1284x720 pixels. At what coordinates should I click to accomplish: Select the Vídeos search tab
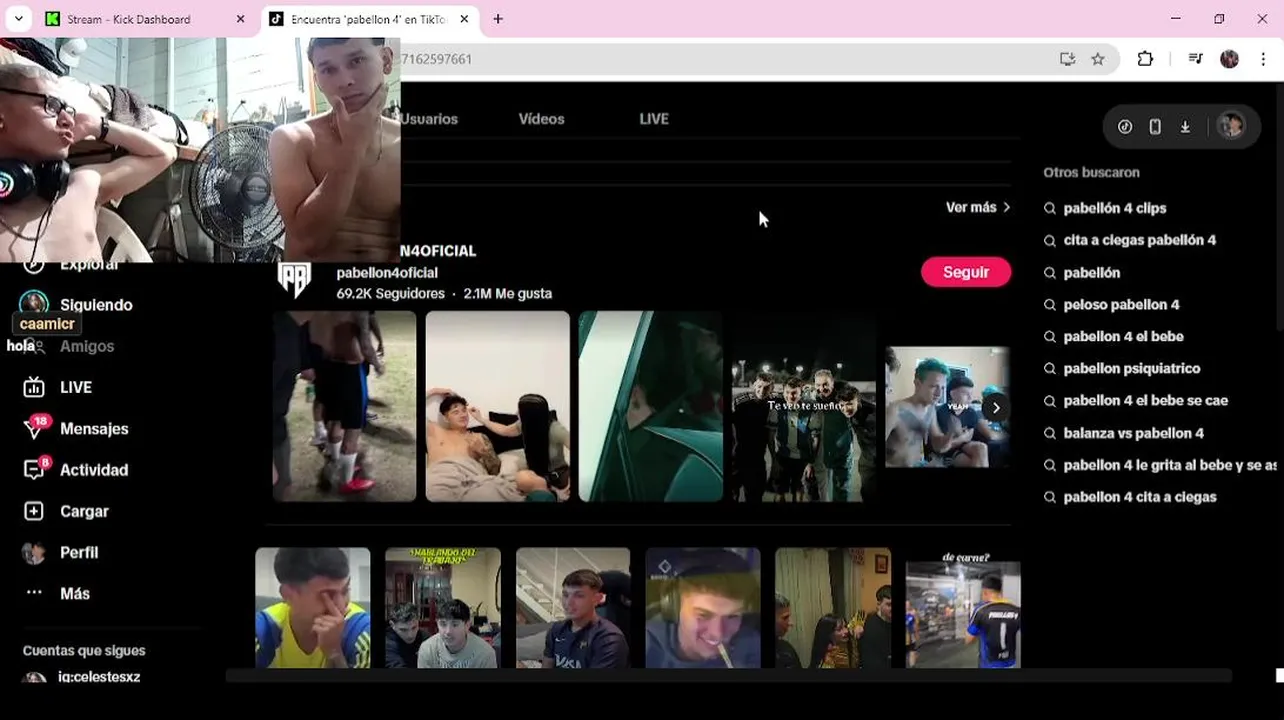point(541,118)
